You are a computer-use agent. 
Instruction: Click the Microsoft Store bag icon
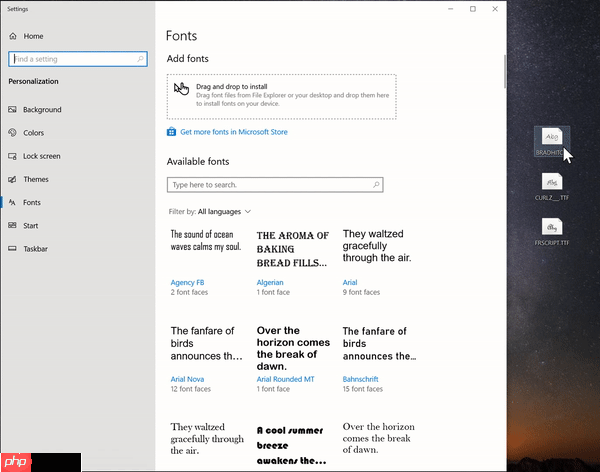(171, 132)
